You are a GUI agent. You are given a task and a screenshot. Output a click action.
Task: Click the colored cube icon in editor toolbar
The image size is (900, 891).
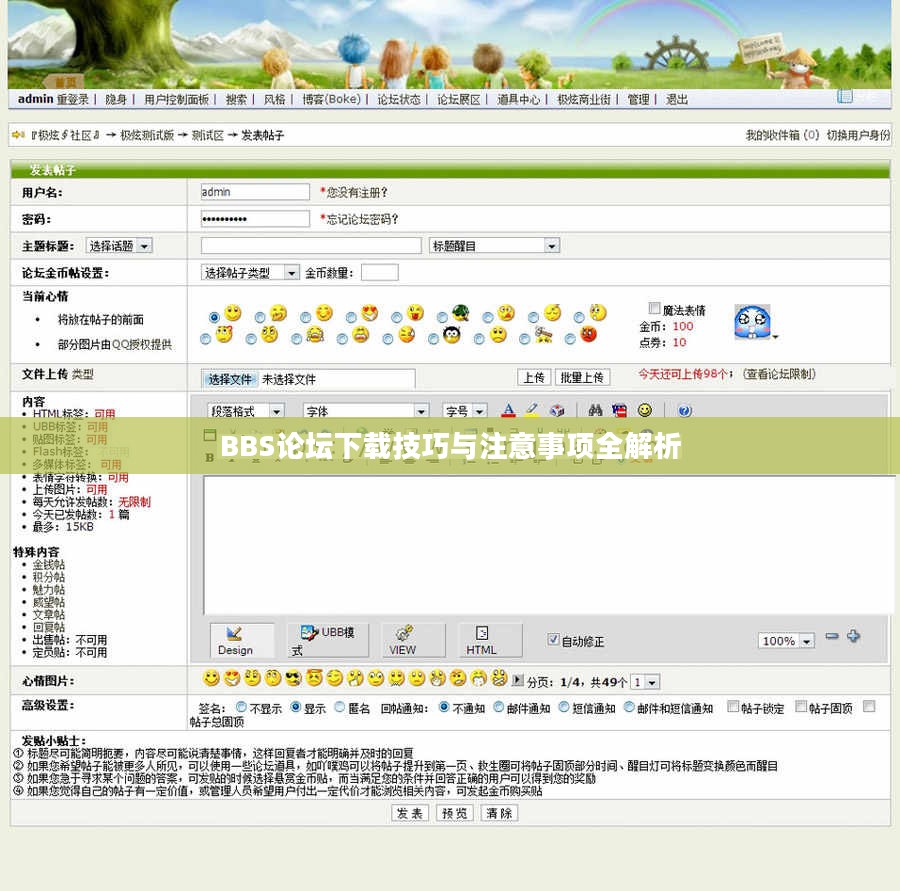pos(556,410)
